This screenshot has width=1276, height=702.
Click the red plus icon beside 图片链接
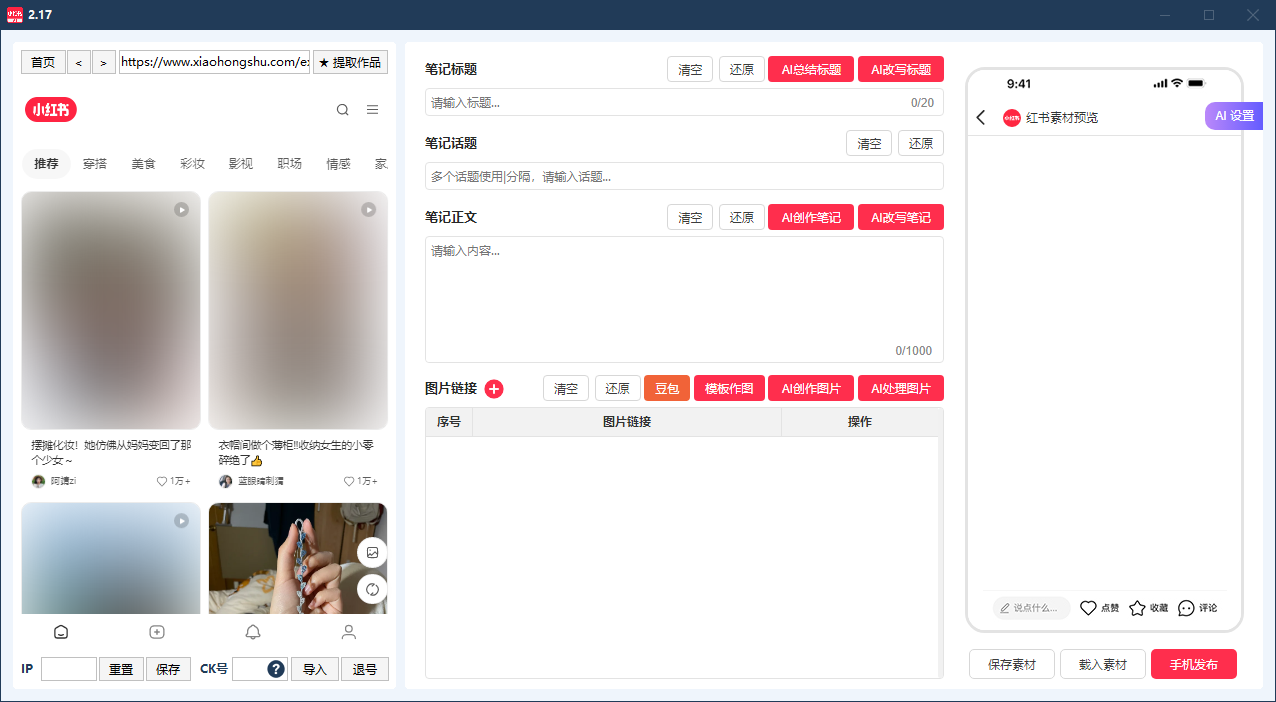(494, 389)
